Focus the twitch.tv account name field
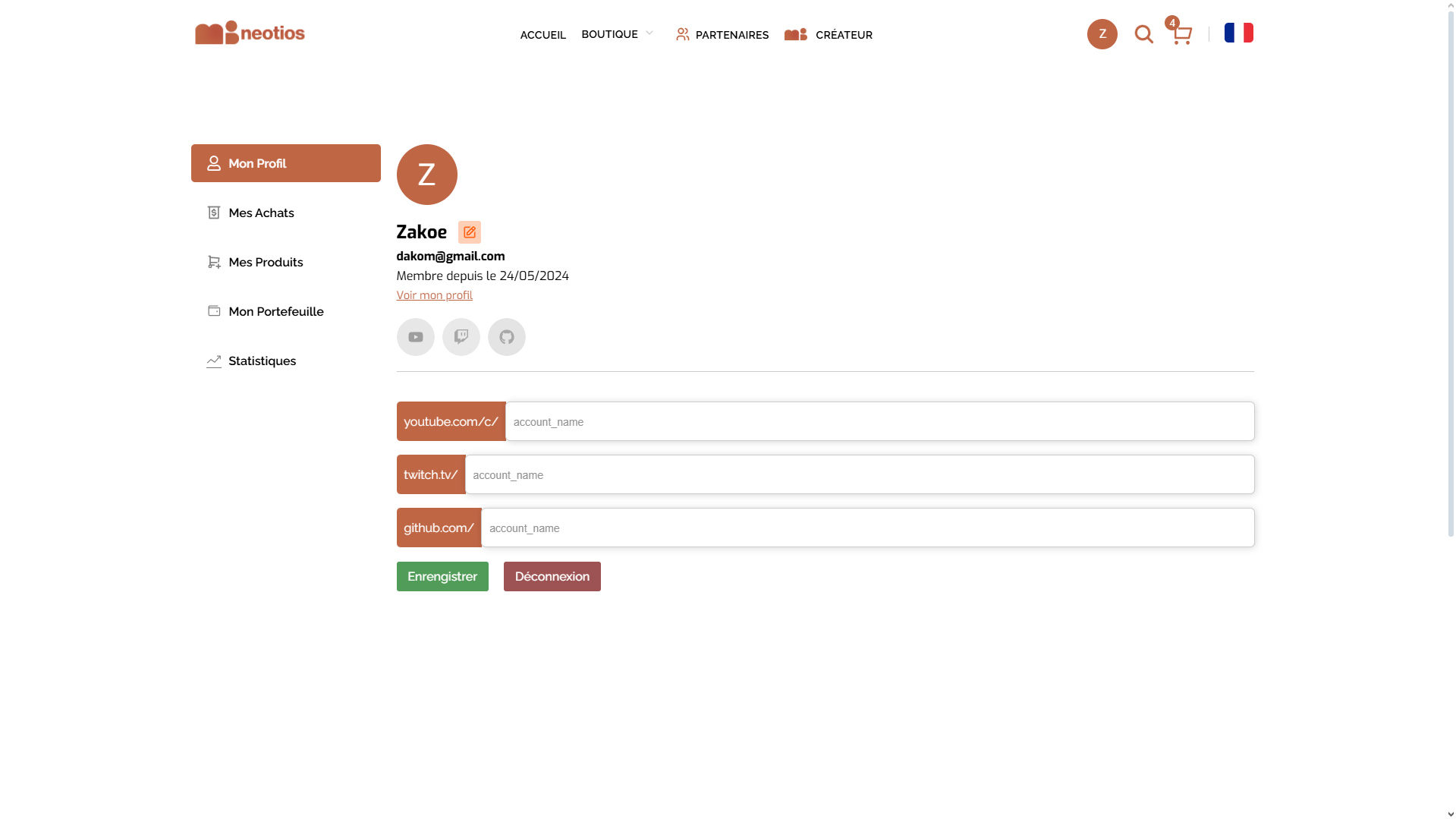Image resolution: width=1456 pixels, height=819 pixels. click(x=859, y=474)
